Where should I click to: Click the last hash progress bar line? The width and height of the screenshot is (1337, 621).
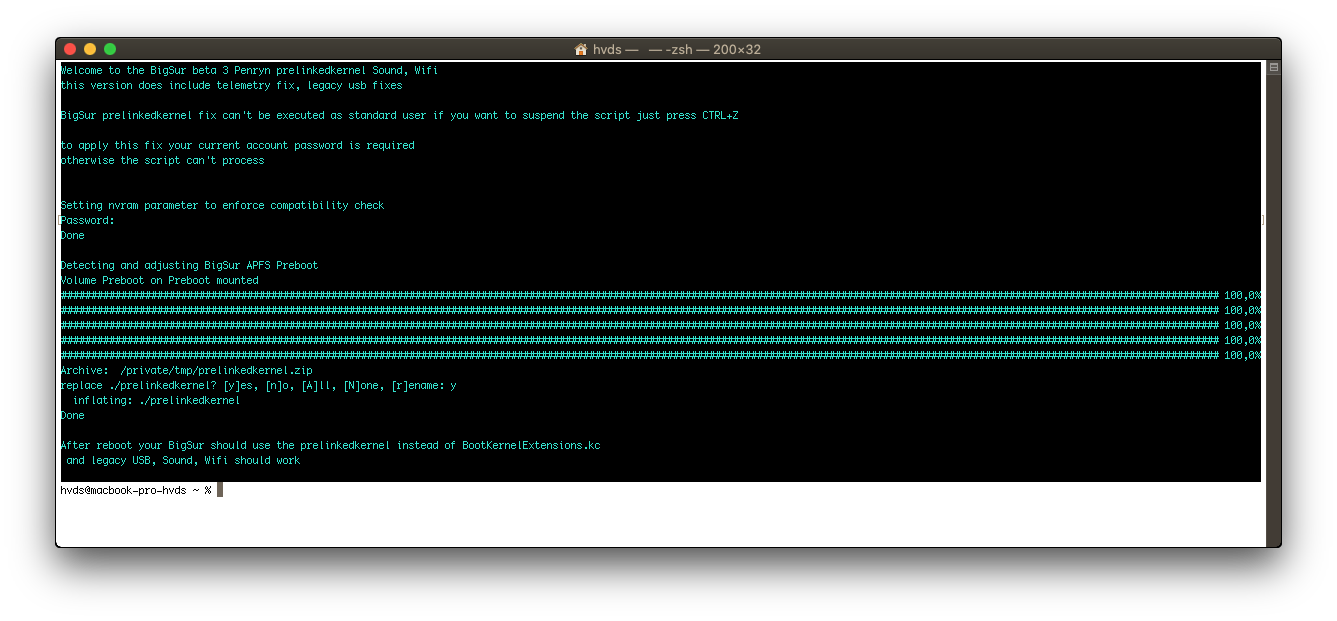tap(660, 355)
